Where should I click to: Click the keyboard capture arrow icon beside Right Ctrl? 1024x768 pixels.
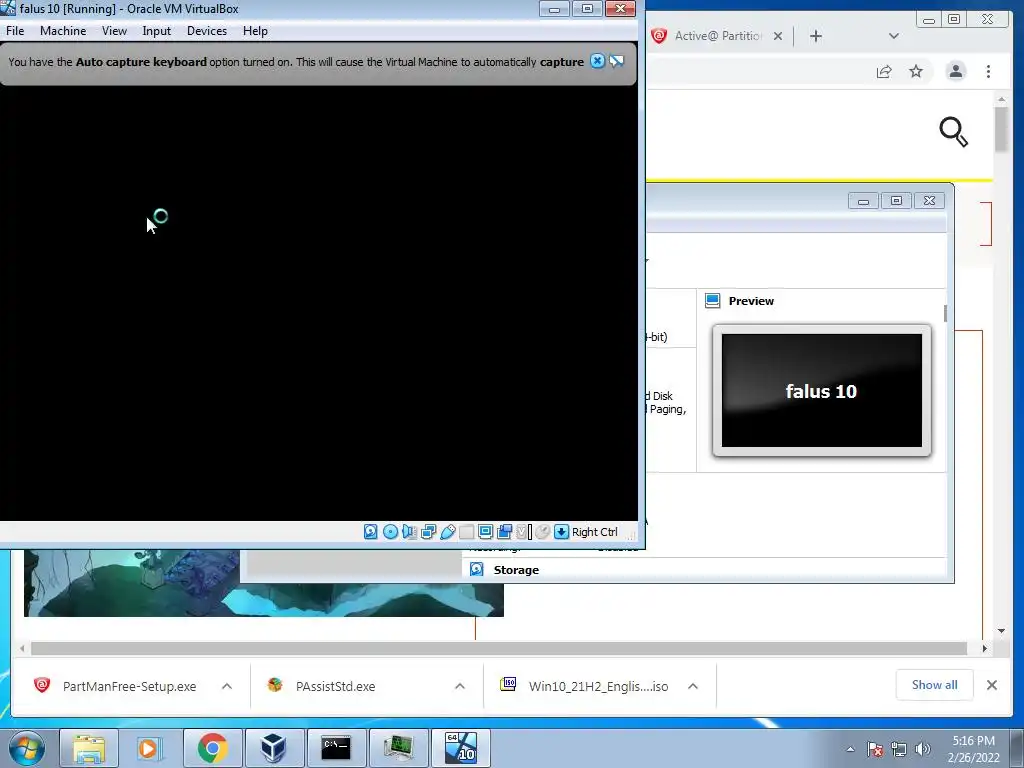(x=562, y=532)
